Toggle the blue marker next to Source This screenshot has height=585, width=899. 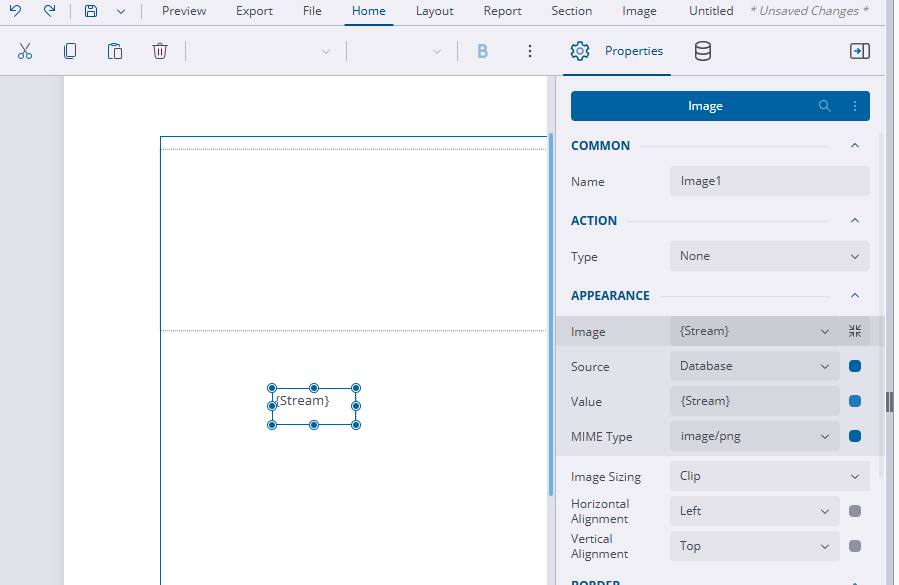coord(855,366)
